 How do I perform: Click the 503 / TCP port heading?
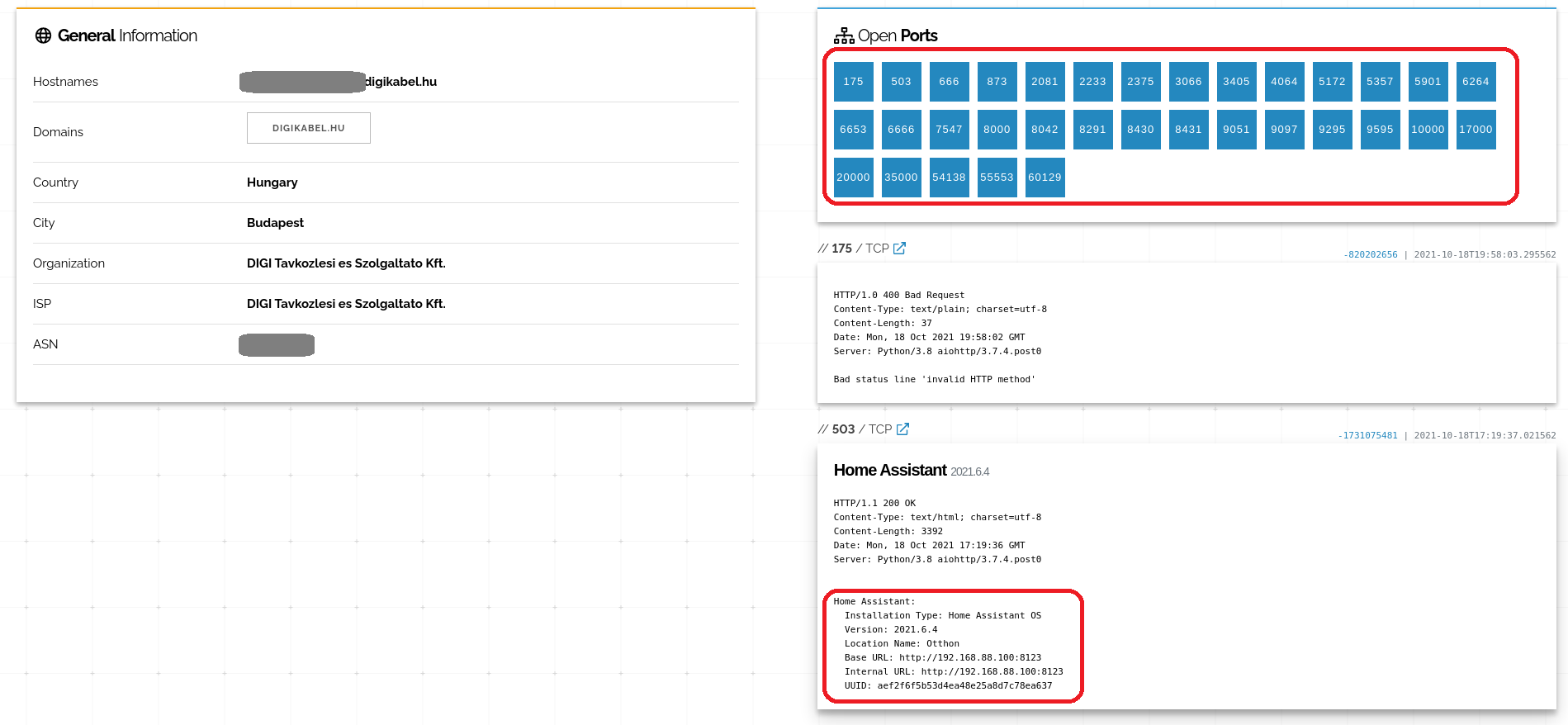click(x=855, y=429)
